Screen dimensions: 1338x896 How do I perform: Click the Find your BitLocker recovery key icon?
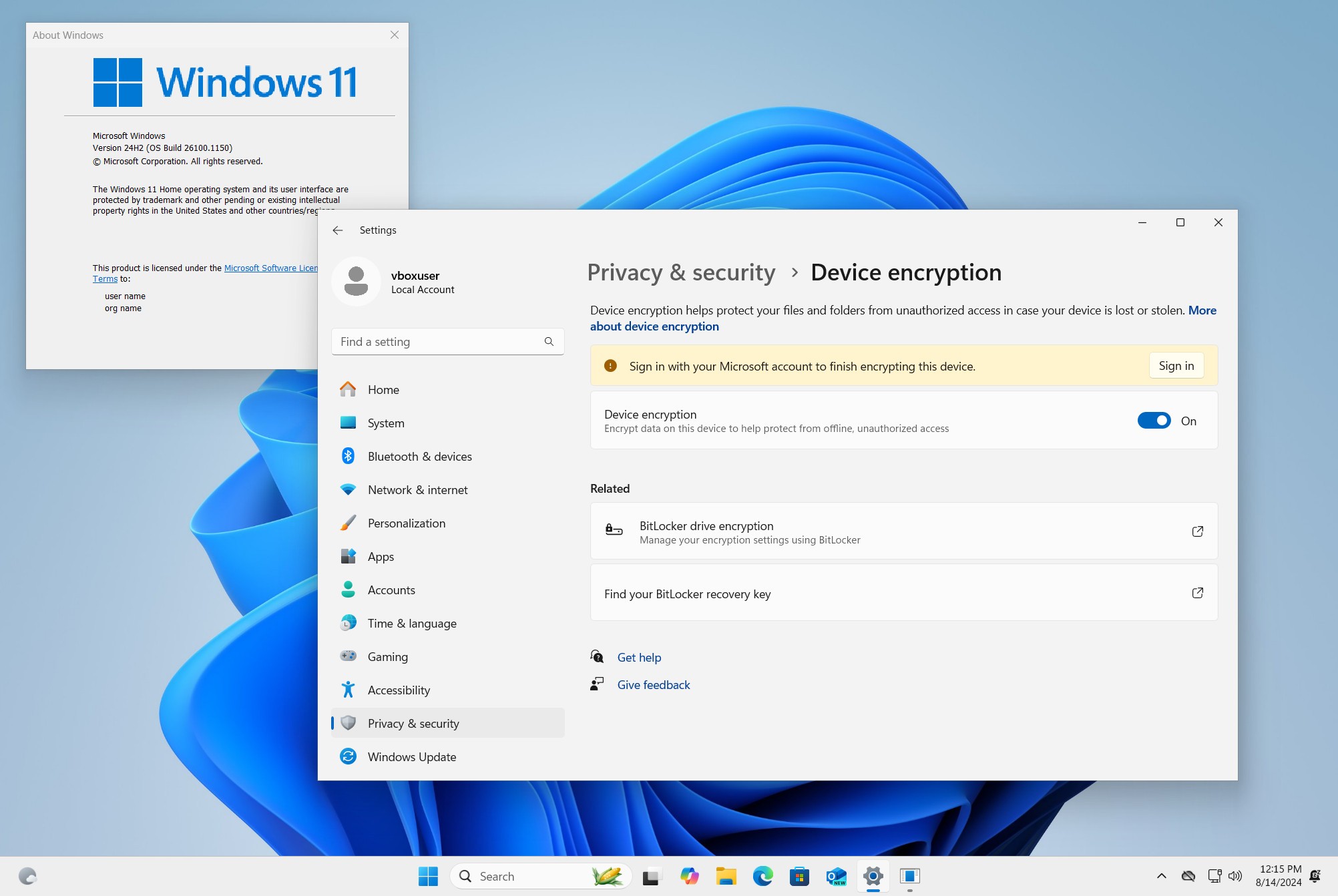pyautogui.click(x=1196, y=592)
